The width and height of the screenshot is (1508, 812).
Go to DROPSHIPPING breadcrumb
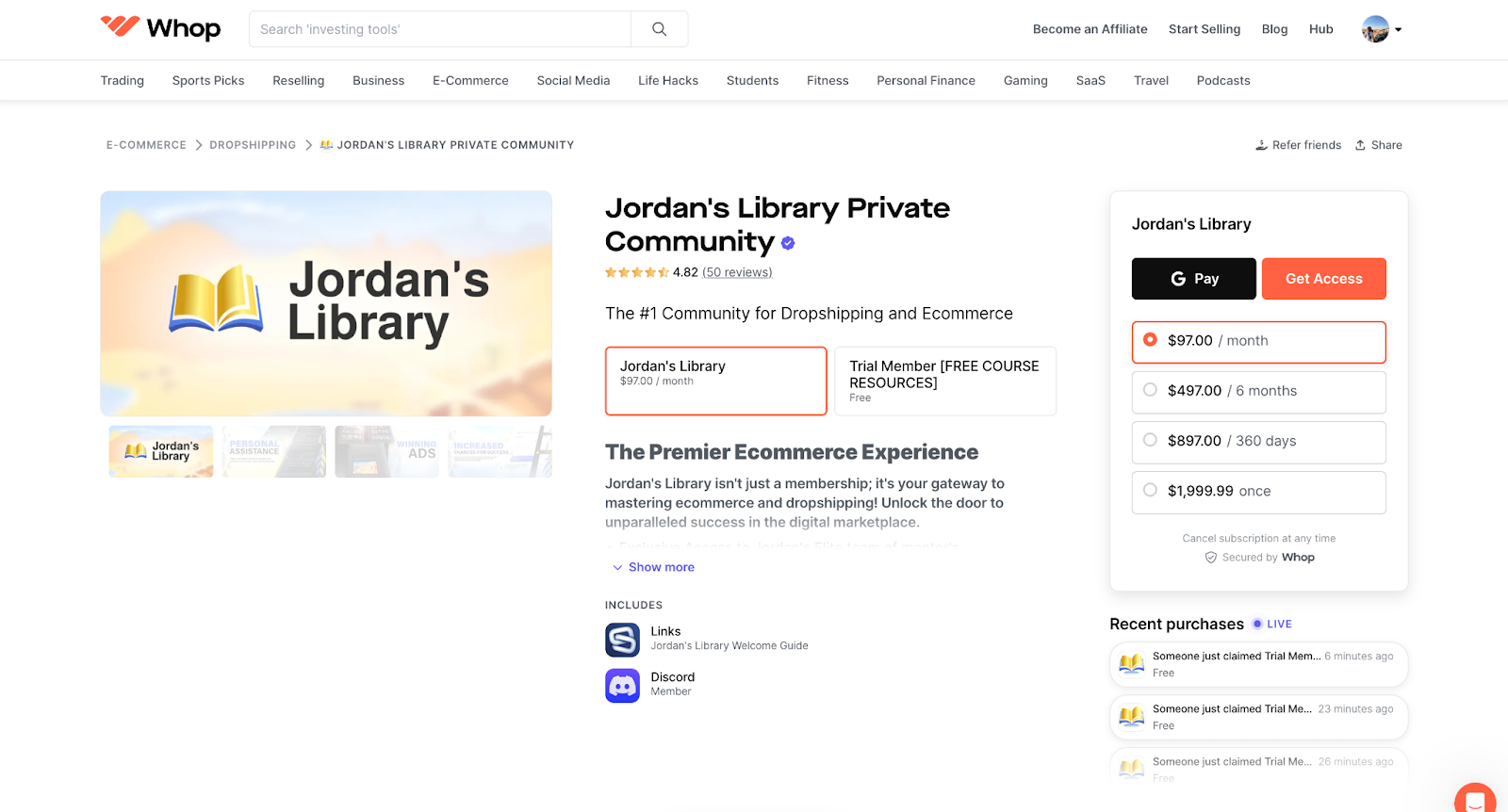[253, 145]
